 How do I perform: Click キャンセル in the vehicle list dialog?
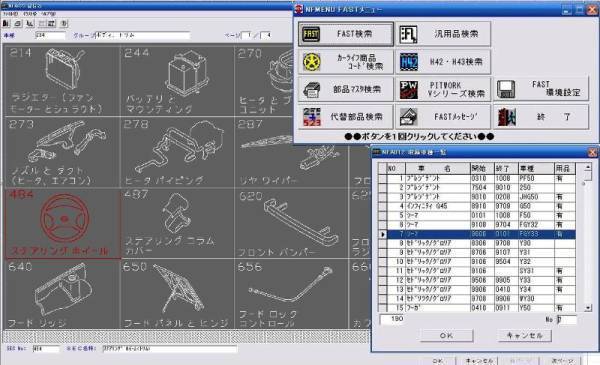(525, 336)
